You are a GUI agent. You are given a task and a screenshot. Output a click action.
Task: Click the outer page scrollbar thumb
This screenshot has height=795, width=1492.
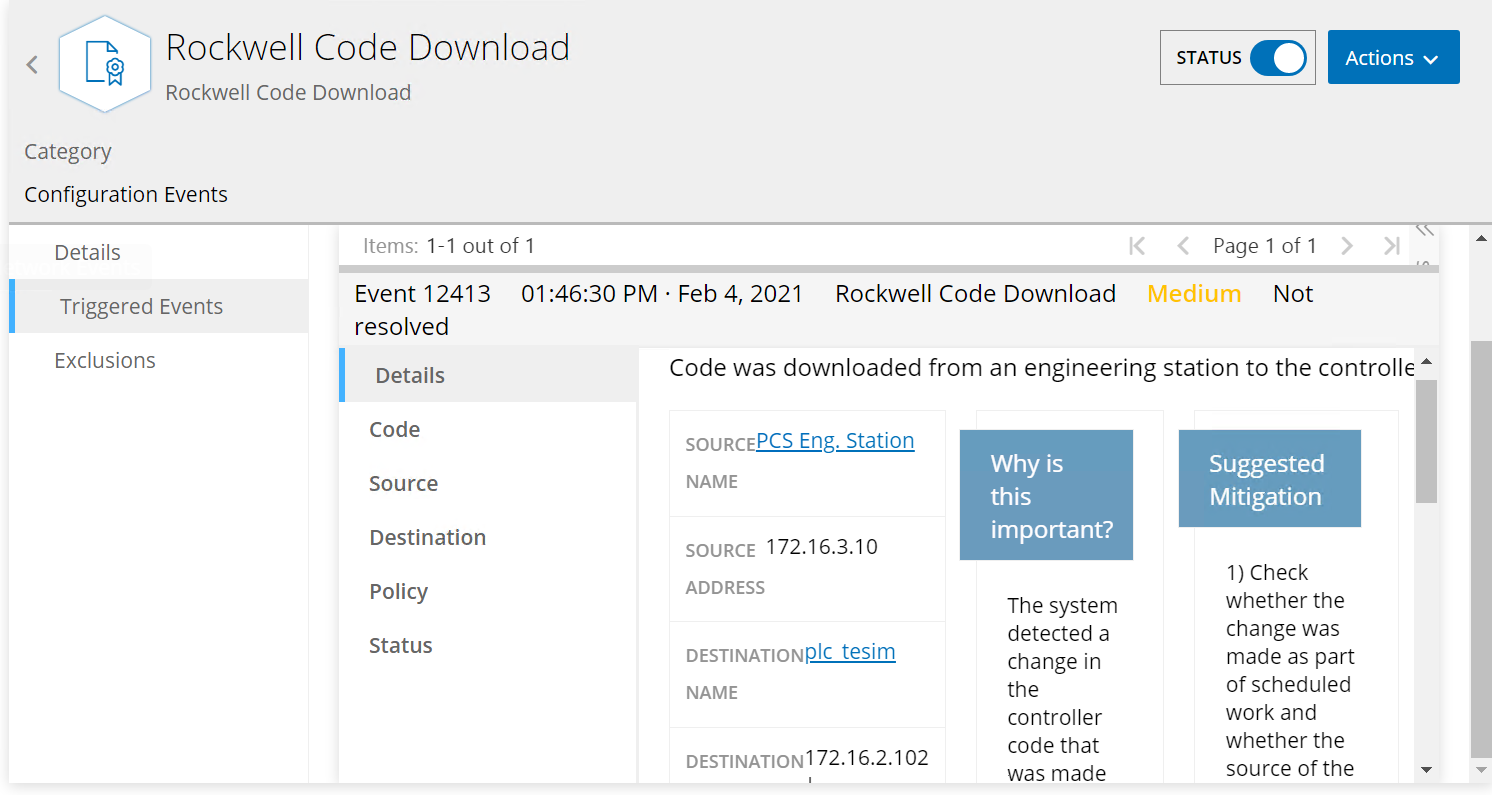tap(1482, 550)
